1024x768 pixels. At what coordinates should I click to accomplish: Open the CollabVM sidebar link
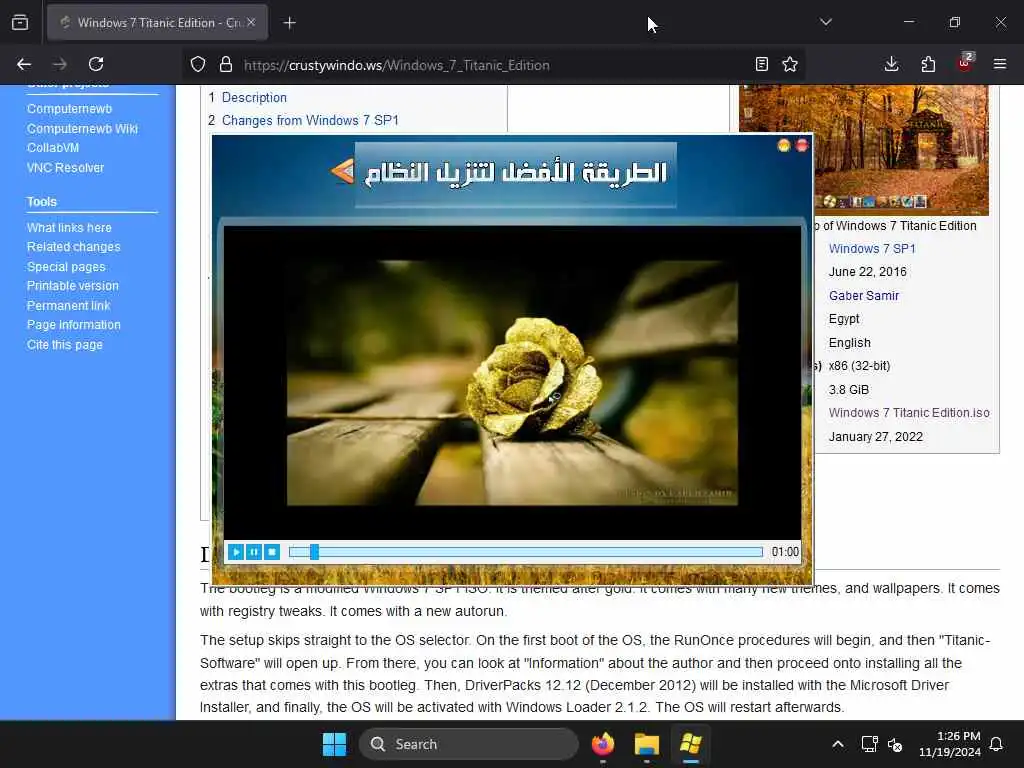point(53,148)
